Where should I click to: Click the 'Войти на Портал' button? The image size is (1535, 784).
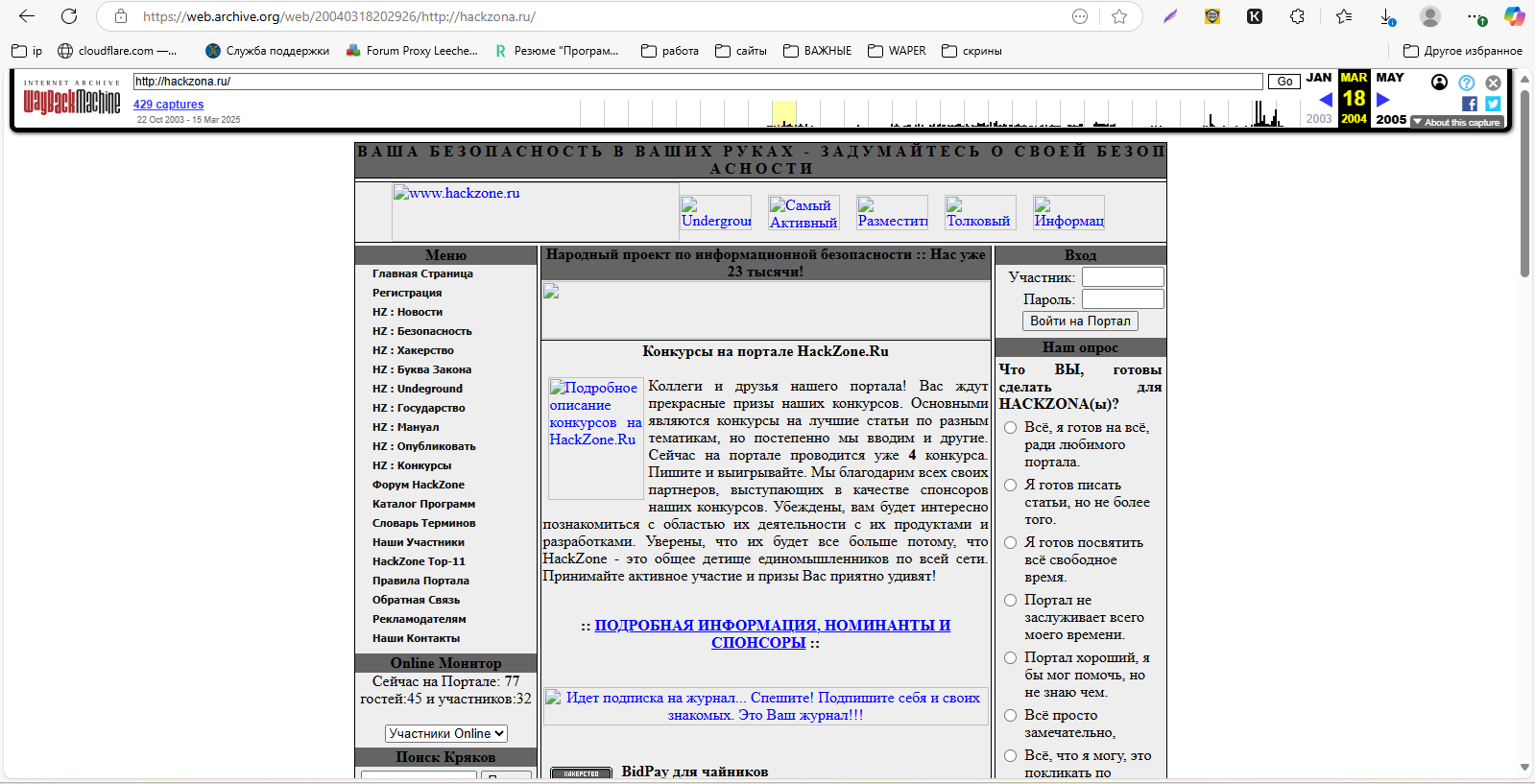click(1080, 321)
